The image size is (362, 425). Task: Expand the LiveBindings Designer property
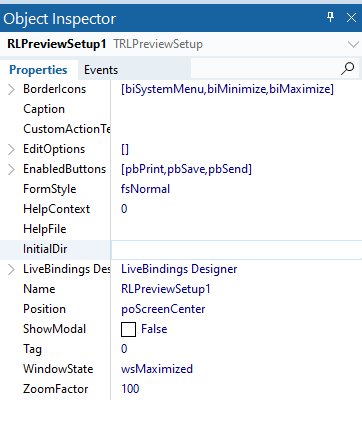point(11,269)
